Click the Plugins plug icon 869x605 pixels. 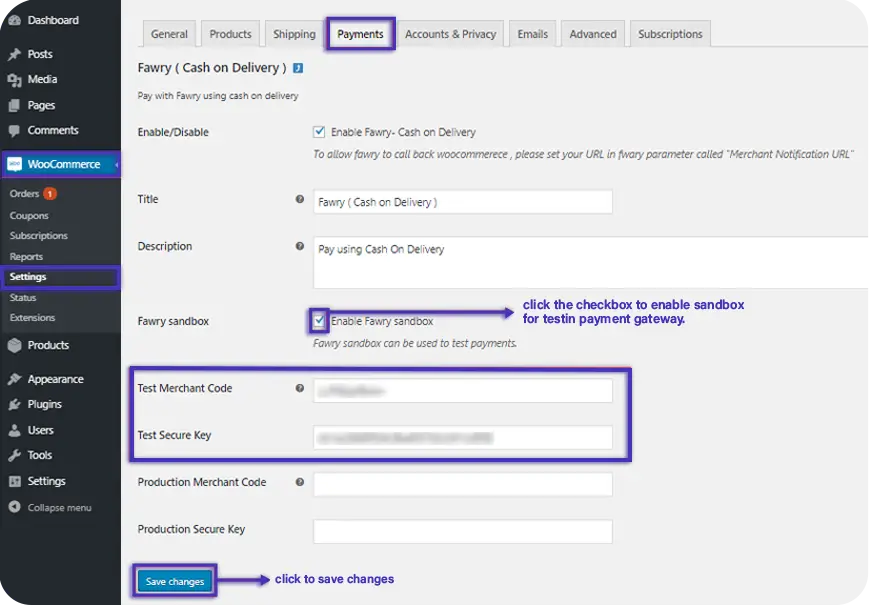click(x=15, y=404)
